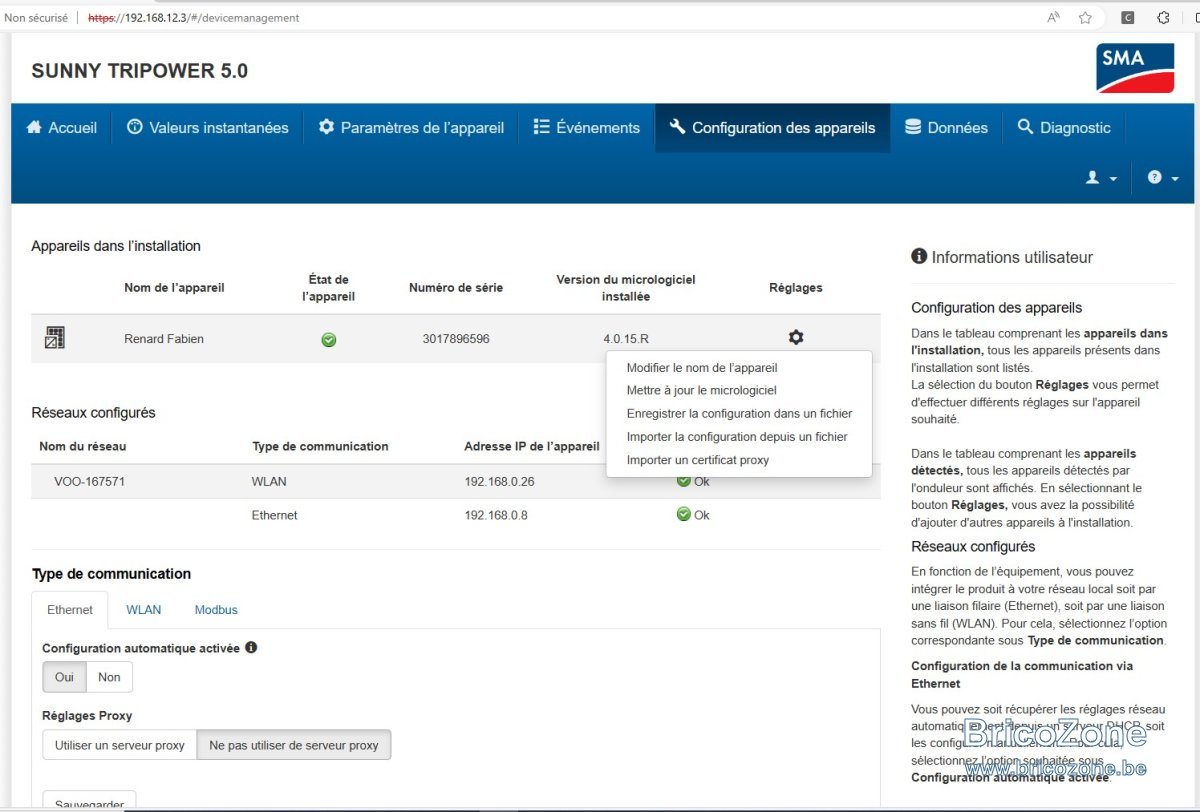Screen dimensions: 1200x812
Task: Click the Numéro de série column header
Action: pyautogui.click(x=456, y=288)
